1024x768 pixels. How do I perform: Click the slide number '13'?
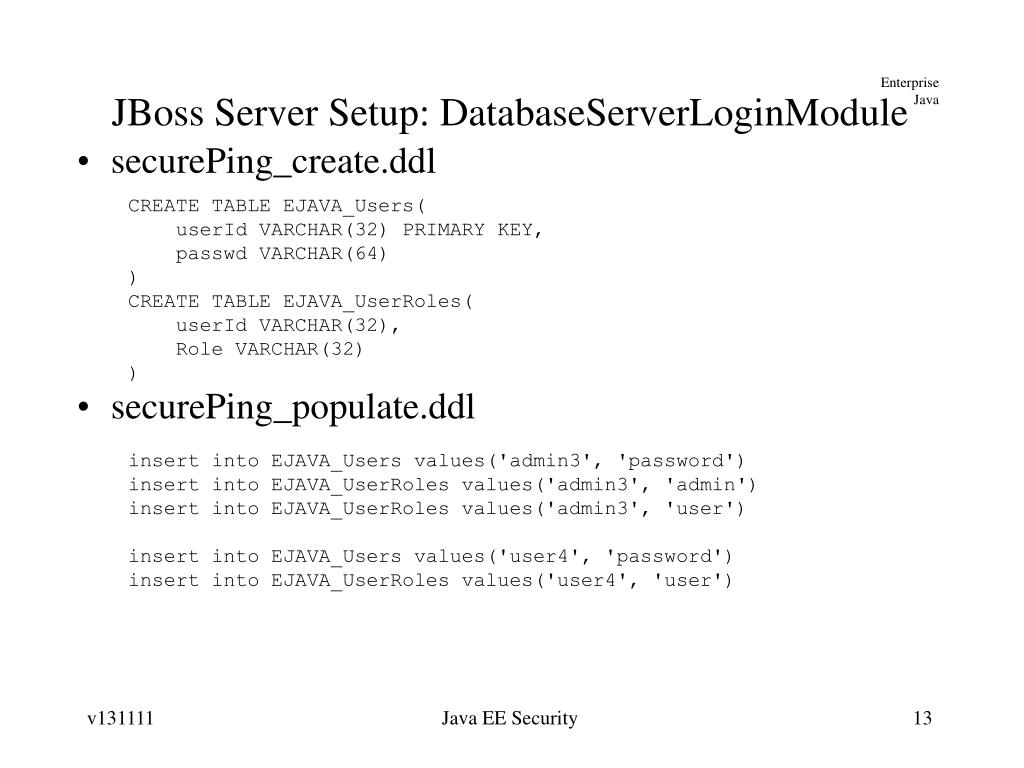point(922,718)
